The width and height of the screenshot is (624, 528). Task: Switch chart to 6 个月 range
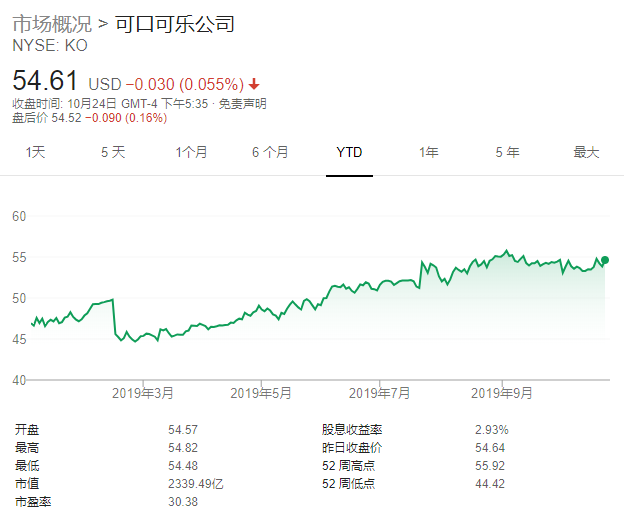click(x=270, y=152)
